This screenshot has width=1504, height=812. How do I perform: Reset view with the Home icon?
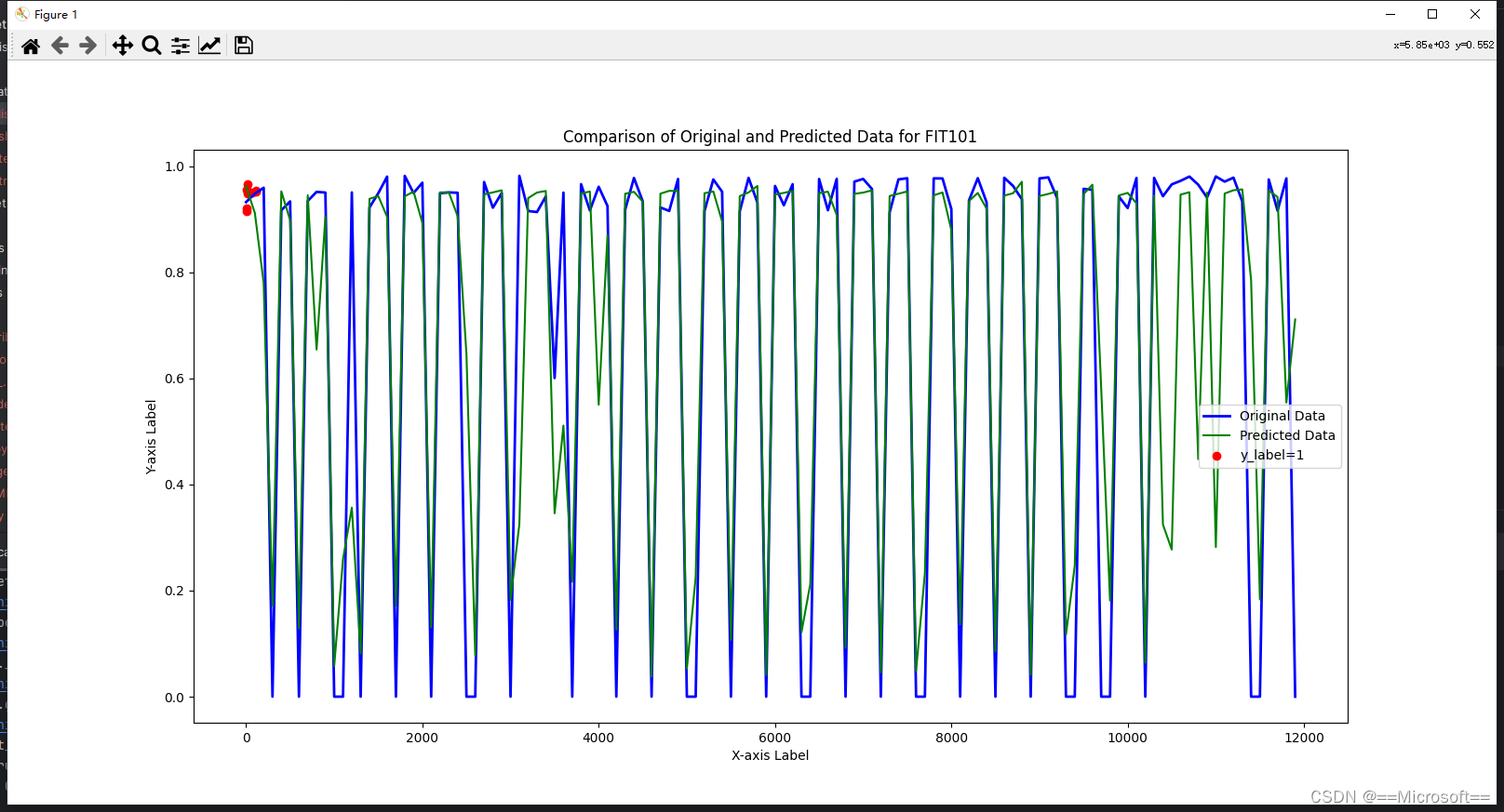(31, 46)
